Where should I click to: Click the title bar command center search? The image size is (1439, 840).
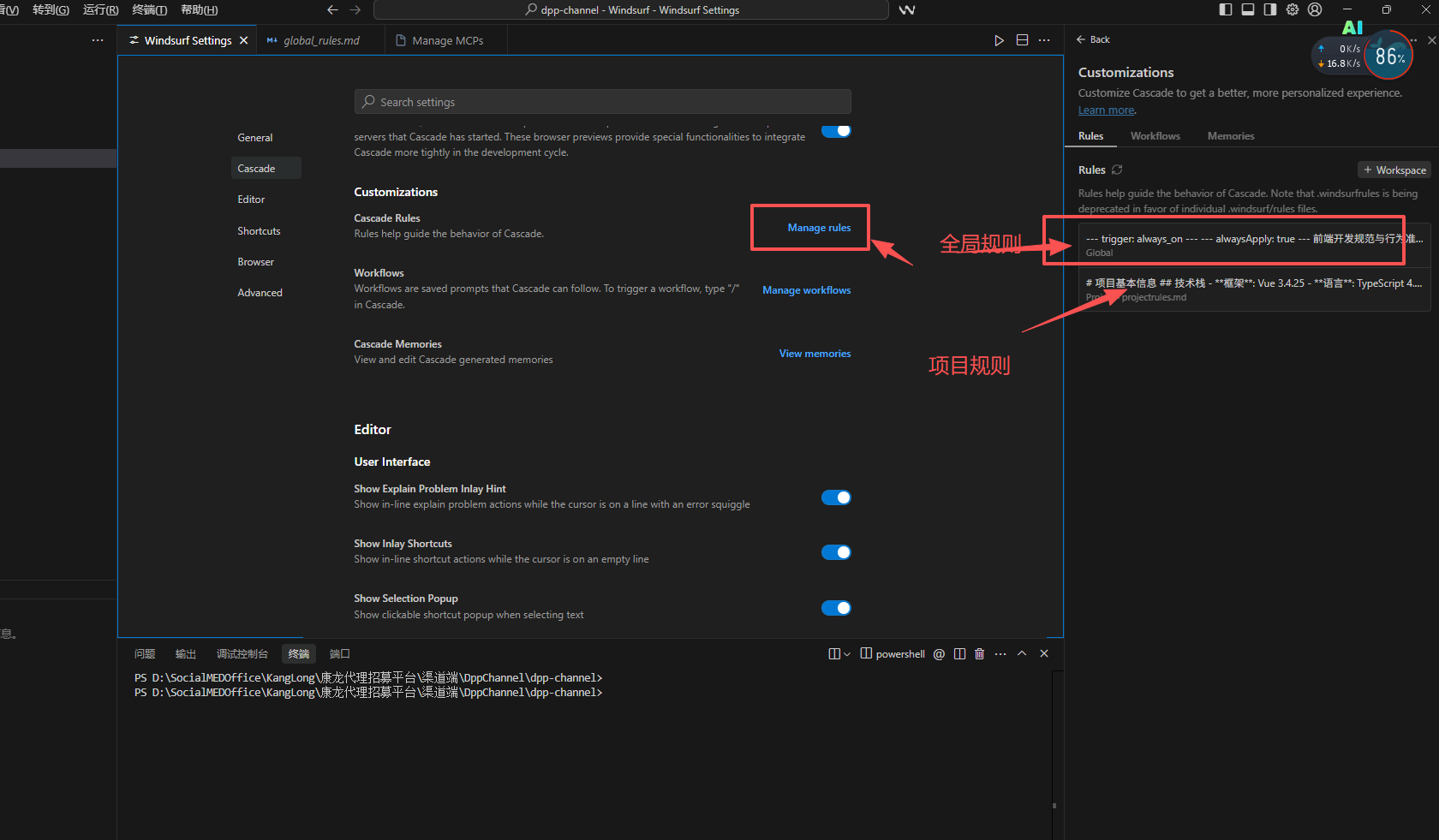click(630, 9)
